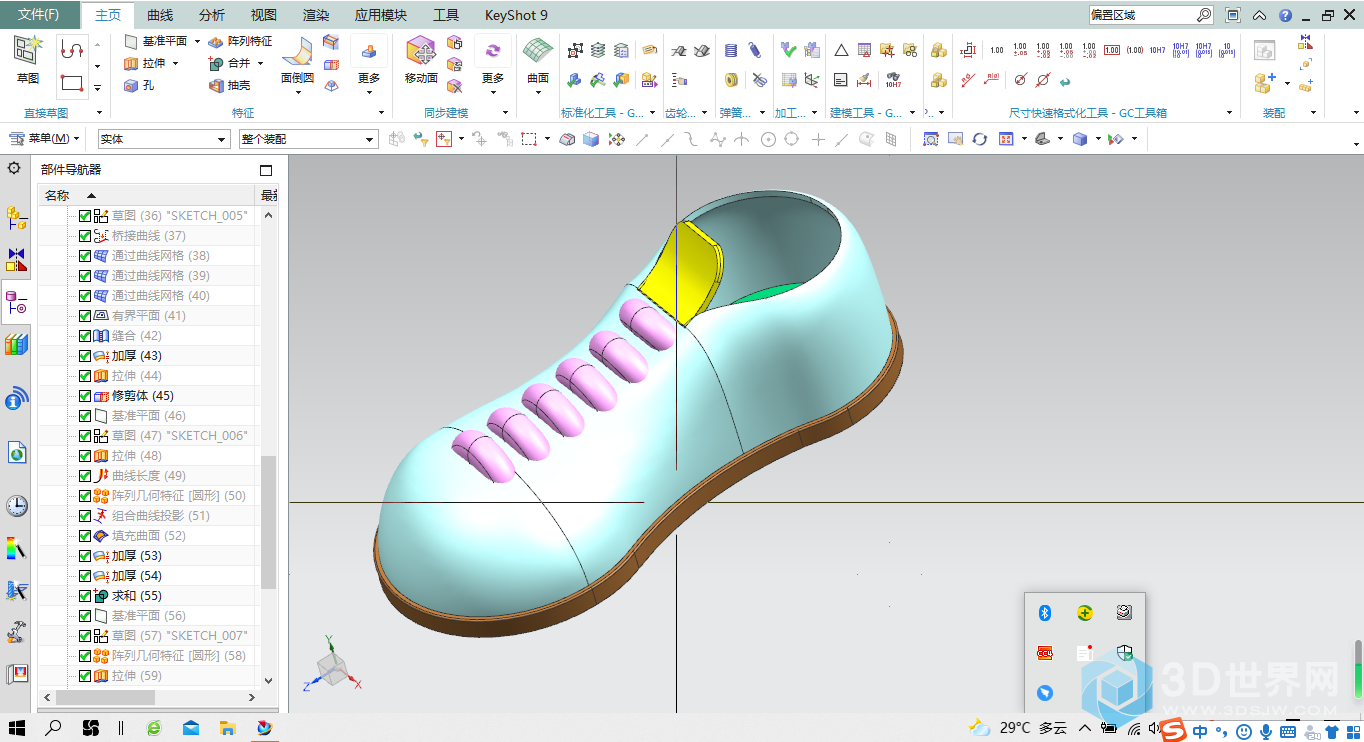Open the History clock sidebar tab
The image size is (1364, 742).
click(16, 505)
